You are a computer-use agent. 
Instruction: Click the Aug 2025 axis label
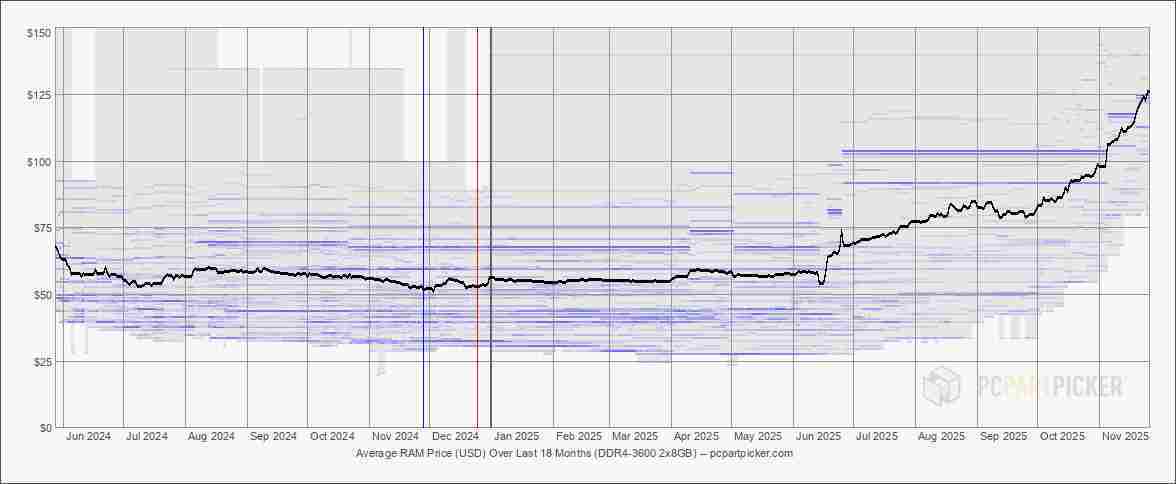[942, 436]
